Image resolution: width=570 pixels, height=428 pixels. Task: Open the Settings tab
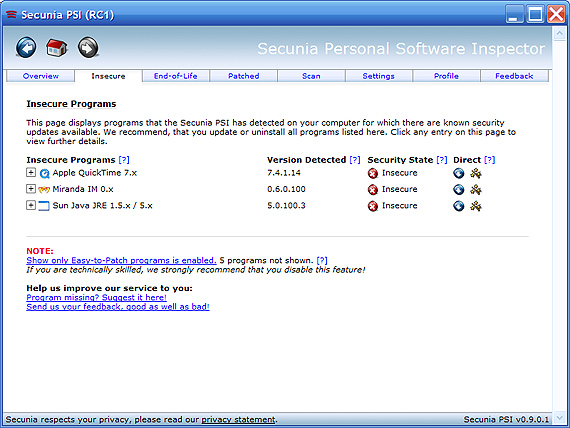pos(378,76)
